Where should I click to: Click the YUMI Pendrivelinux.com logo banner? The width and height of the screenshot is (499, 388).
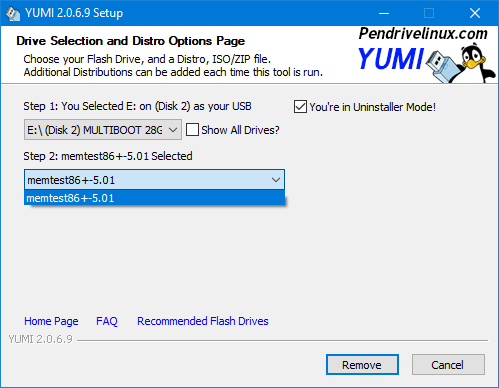click(426, 55)
